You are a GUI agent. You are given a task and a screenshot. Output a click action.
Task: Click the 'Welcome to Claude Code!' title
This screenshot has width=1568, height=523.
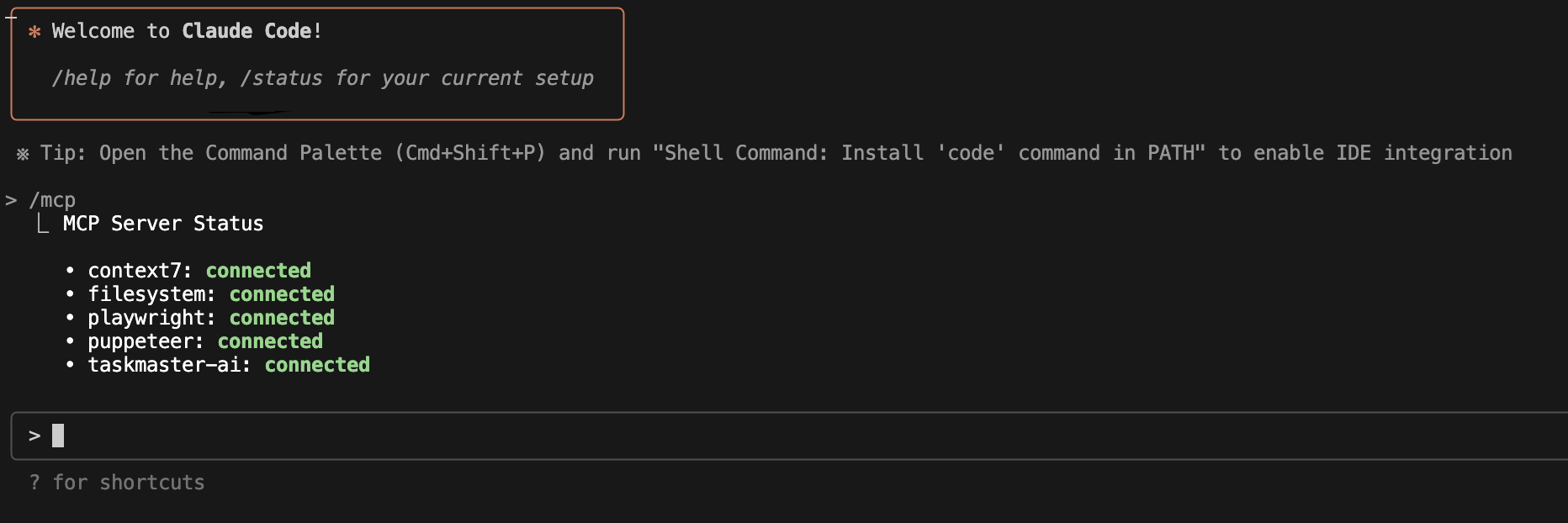[187, 31]
